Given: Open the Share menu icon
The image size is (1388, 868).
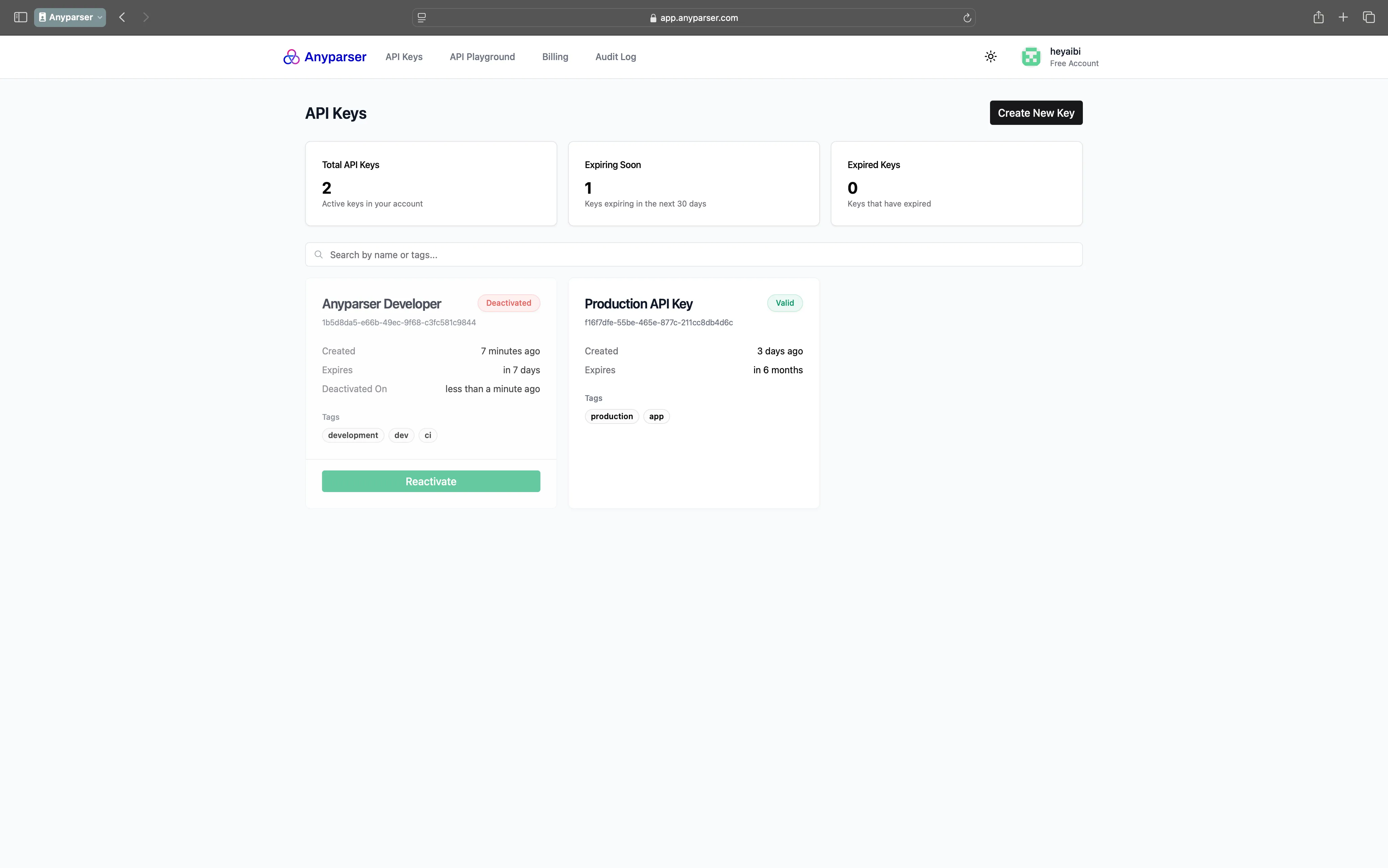Looking at the screenshot, I should coord(1318,17).
